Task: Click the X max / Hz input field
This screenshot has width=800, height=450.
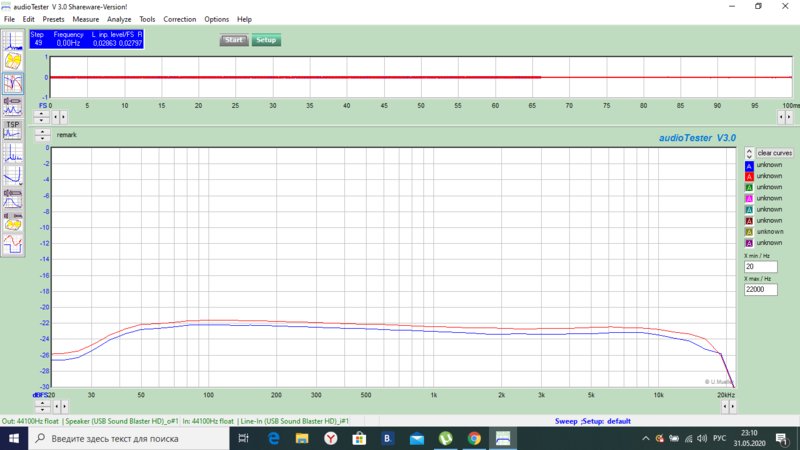Action: pos(766,289)
